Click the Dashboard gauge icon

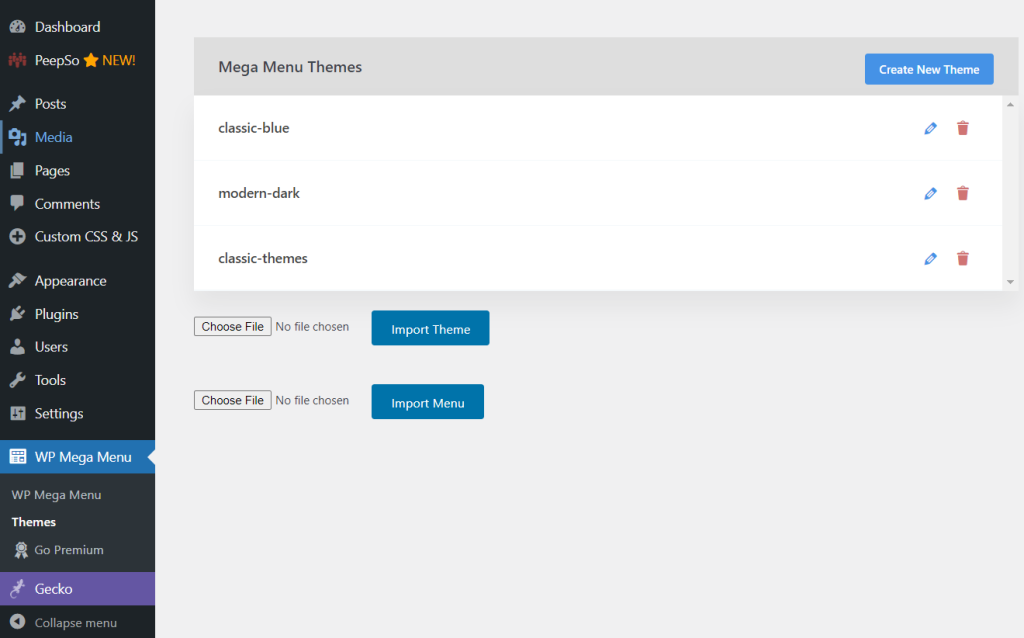pos(18,27)
